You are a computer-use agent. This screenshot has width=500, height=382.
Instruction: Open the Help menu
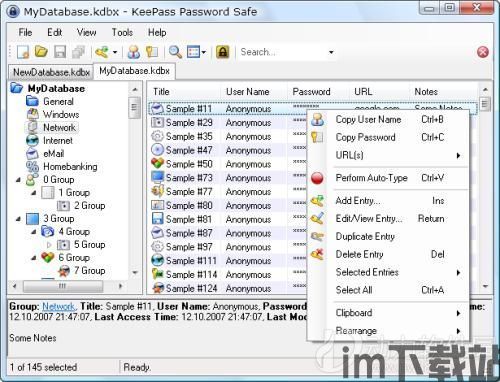pyautogui.click(x=157, y=32)
